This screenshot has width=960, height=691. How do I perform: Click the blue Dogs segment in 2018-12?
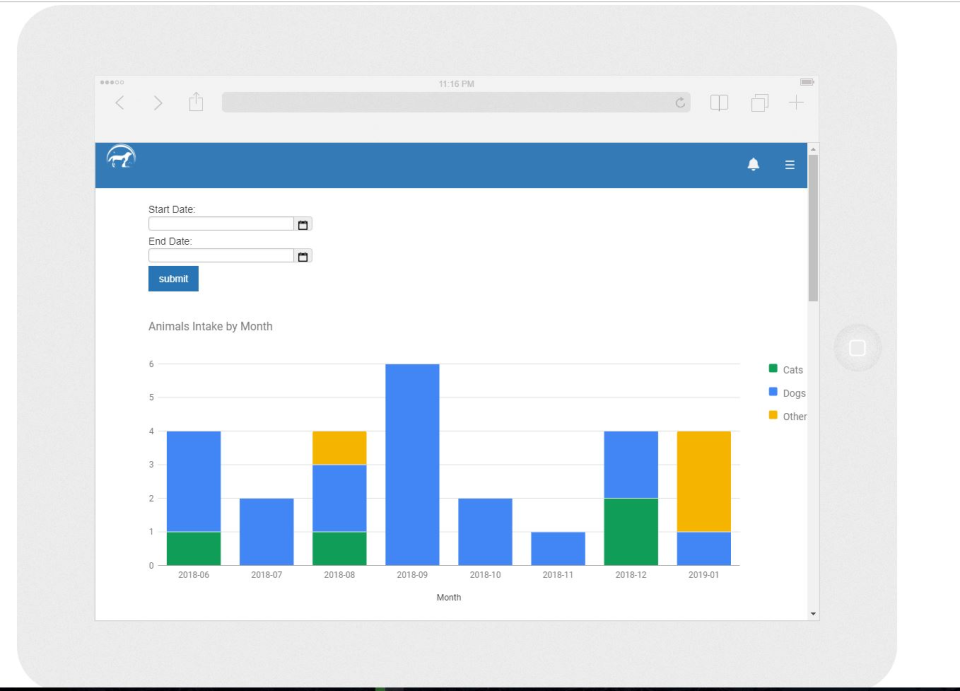click(631, 465)
